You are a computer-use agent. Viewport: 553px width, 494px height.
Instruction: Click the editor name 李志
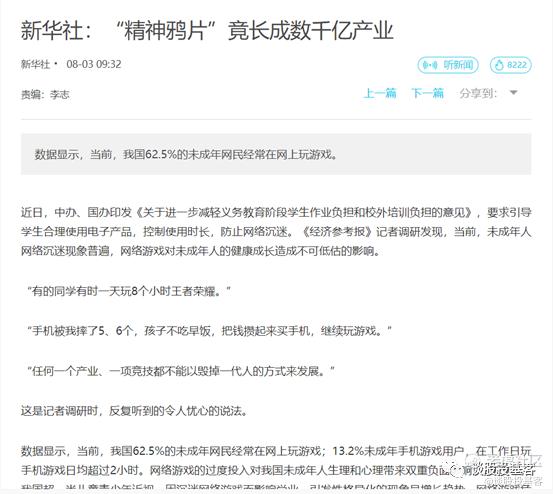60,94
